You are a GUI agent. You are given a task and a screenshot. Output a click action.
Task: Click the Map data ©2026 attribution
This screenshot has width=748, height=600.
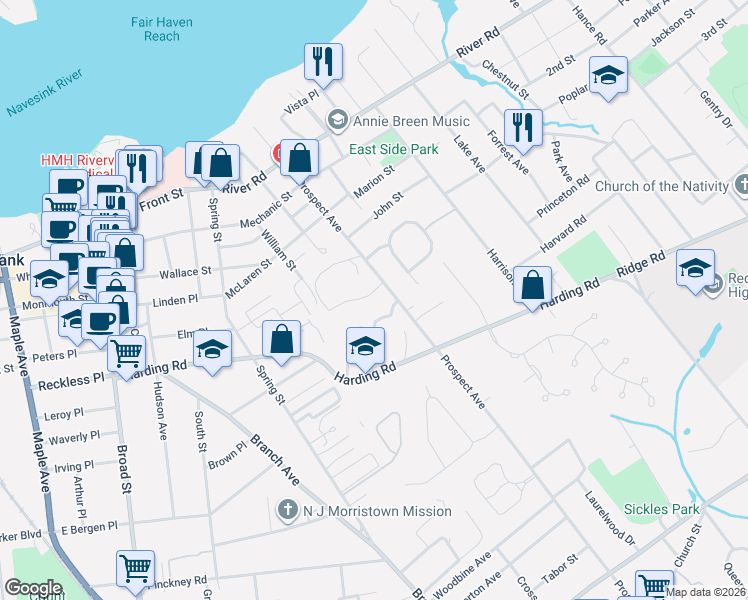706,593
